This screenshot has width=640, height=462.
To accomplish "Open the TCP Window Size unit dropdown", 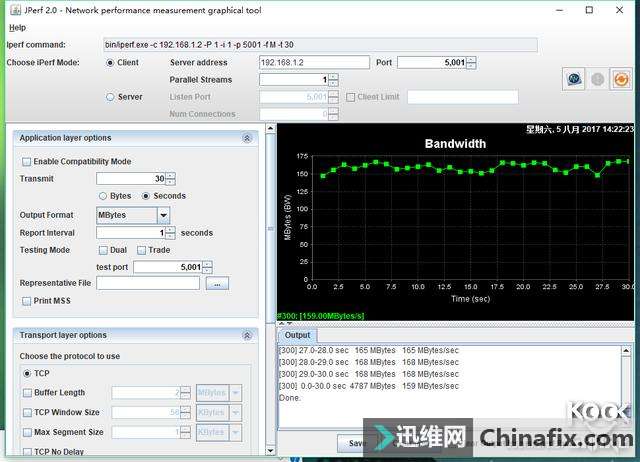I will tap(236, 412).
